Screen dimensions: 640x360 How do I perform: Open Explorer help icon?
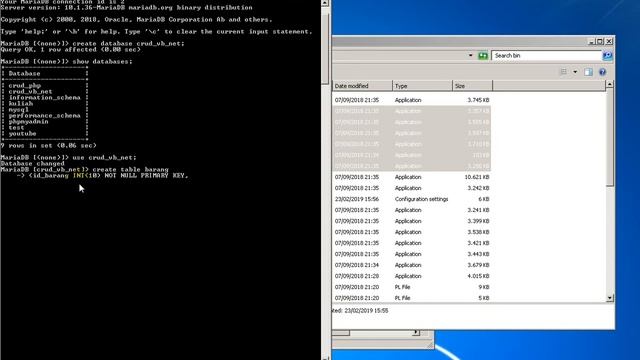(602, 72)
